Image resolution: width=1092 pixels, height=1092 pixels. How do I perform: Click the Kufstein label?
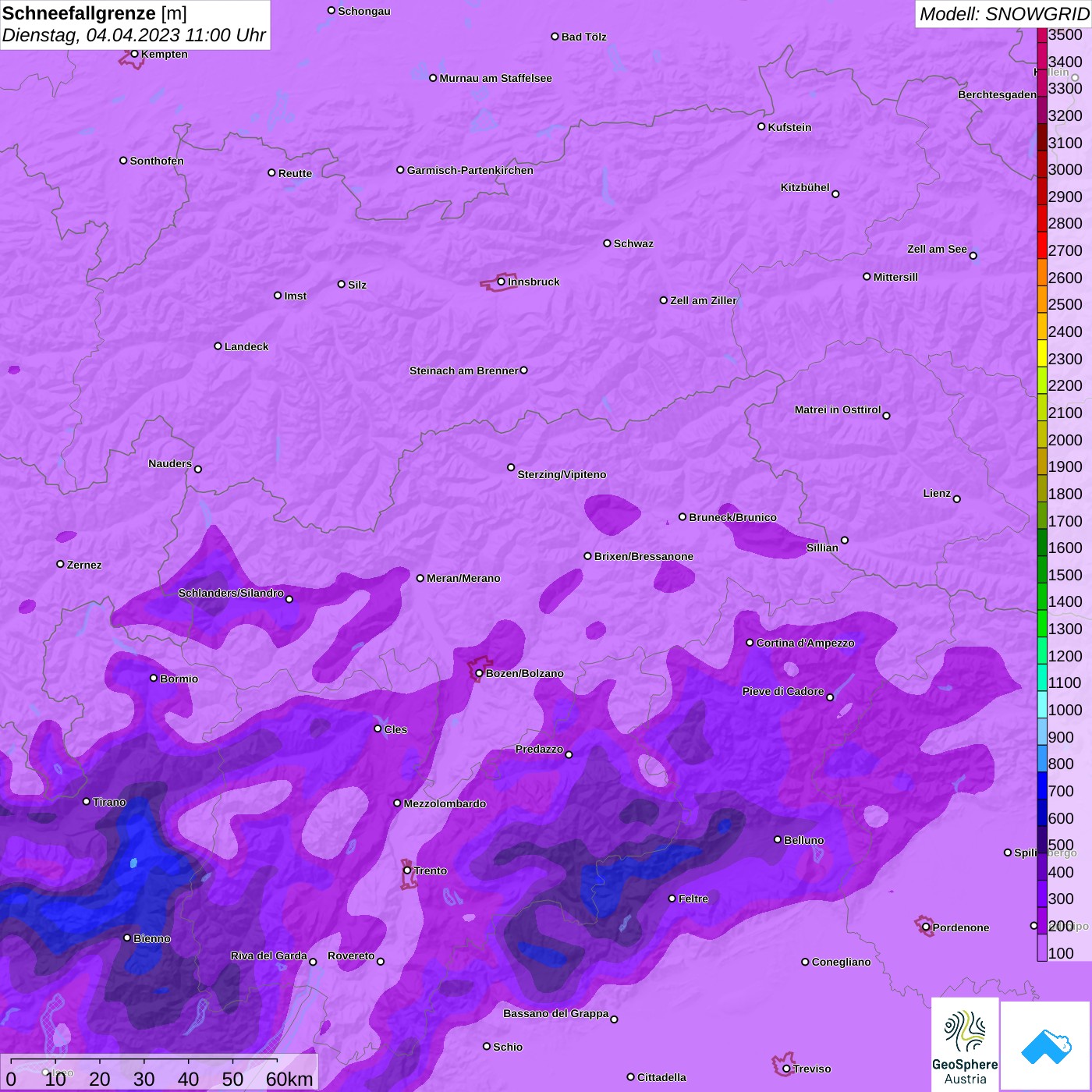789,127
